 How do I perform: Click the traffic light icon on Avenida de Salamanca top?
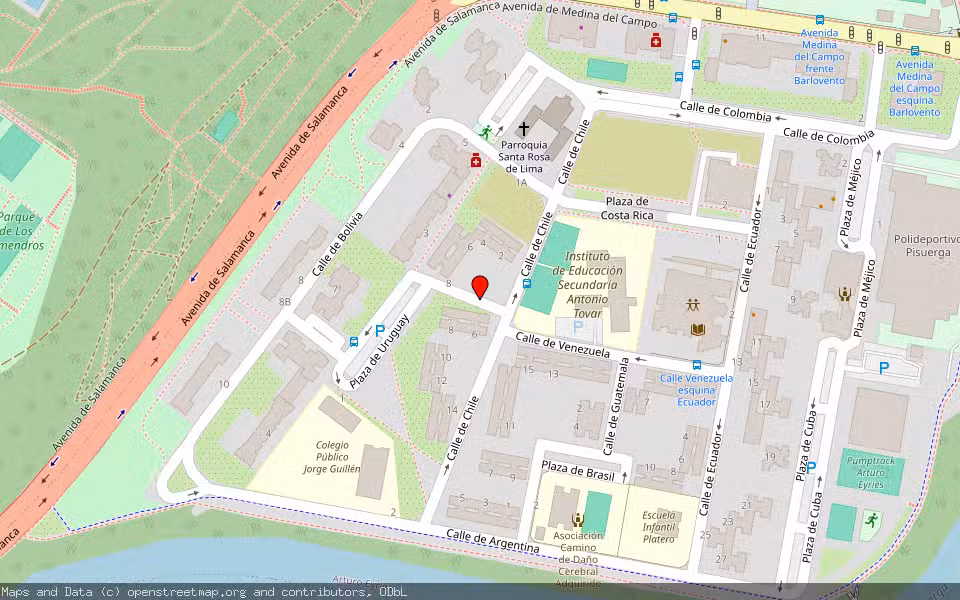pyautogui.click(x=437, y=14)
